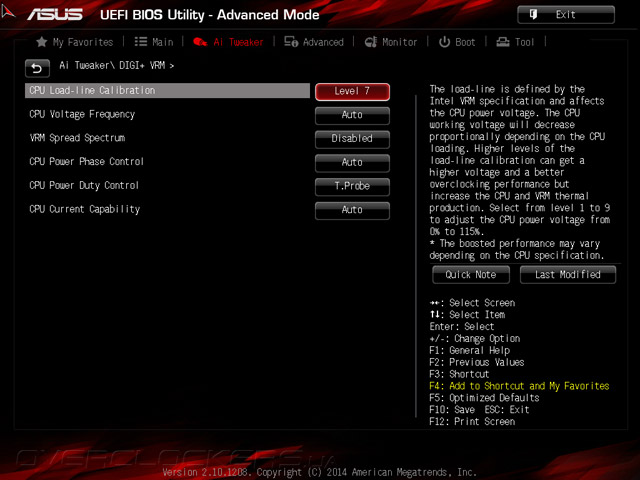Open CPU Power Duty Control T.Probe dropdown
The height and width of the screenshot is (480, 640).
[352, 187]
